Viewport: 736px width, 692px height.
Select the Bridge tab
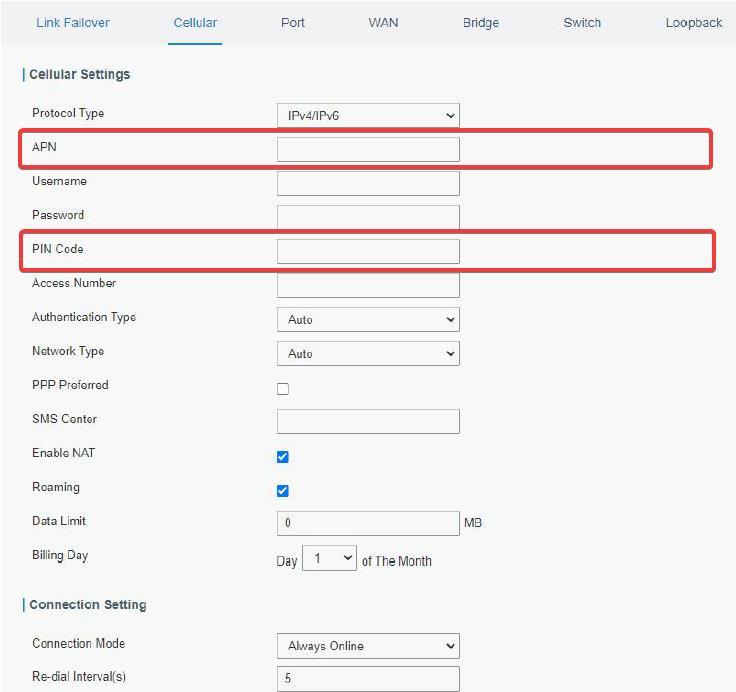(x=481, y=23)
